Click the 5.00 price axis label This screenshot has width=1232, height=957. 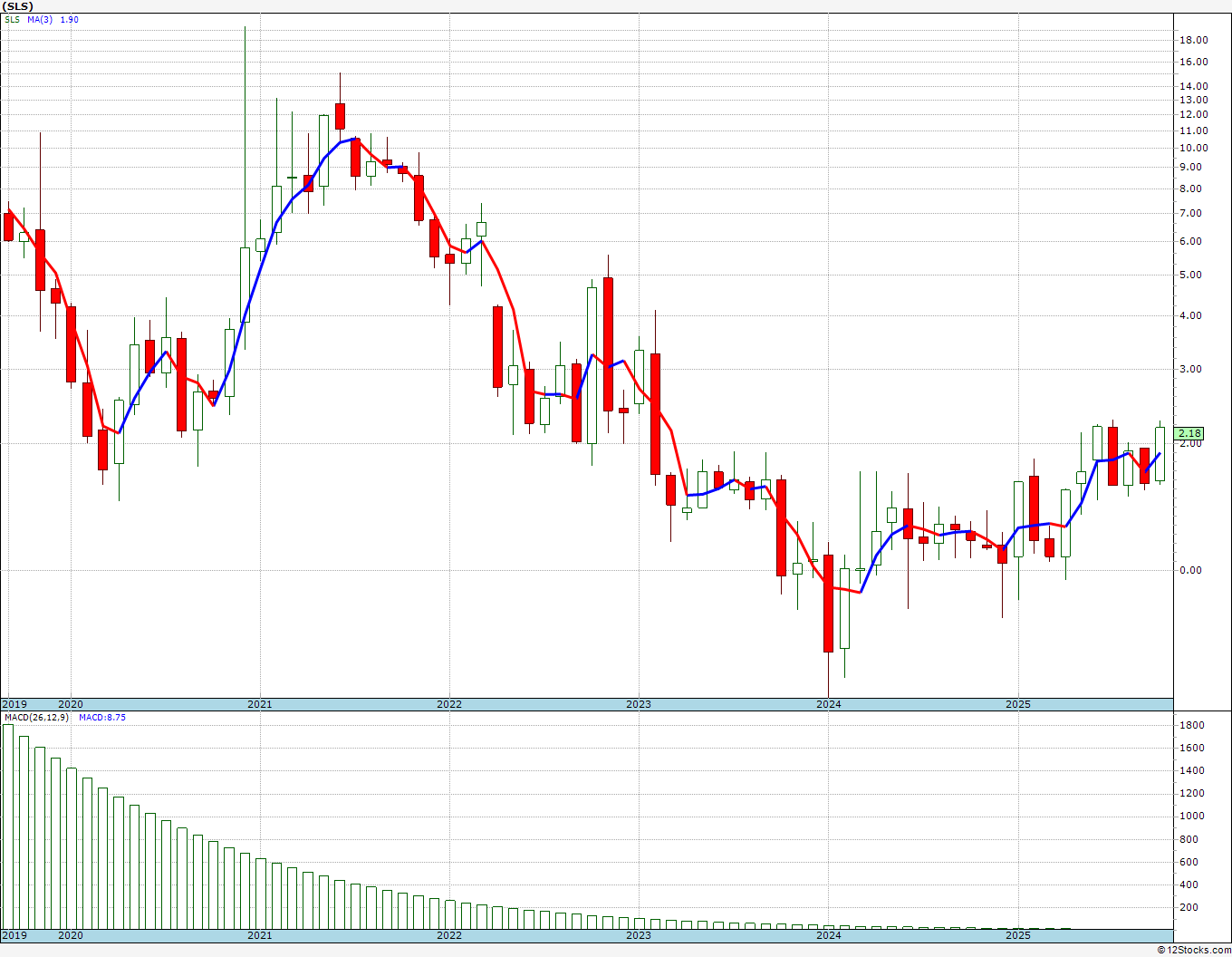1190,275
